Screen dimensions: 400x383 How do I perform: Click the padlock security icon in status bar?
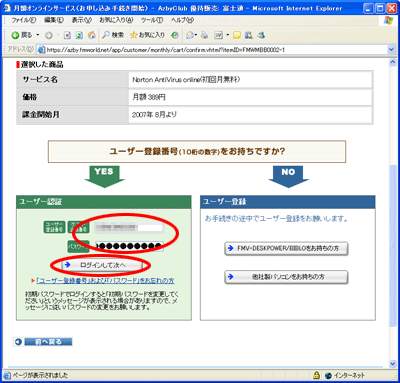(x=316, y=375)
